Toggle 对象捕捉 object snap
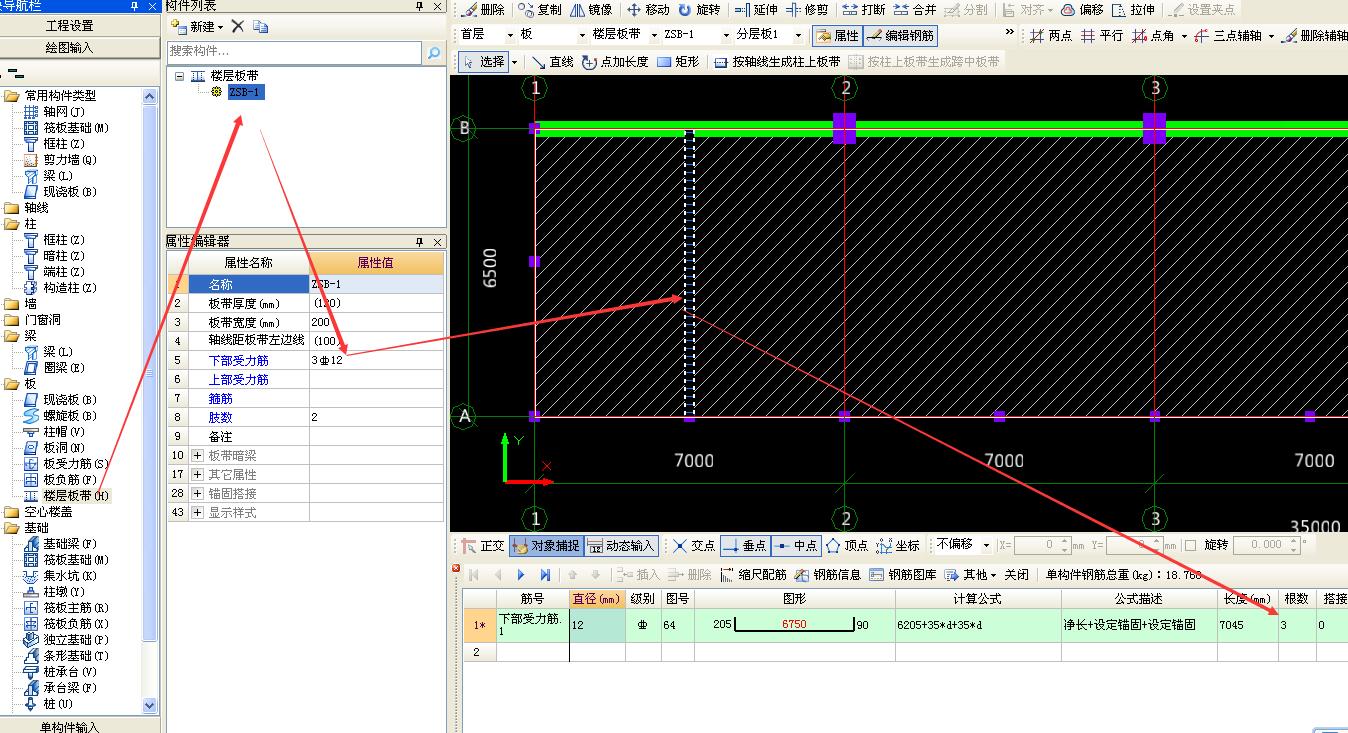This screenshot has width=1348, height=733. 545,545
